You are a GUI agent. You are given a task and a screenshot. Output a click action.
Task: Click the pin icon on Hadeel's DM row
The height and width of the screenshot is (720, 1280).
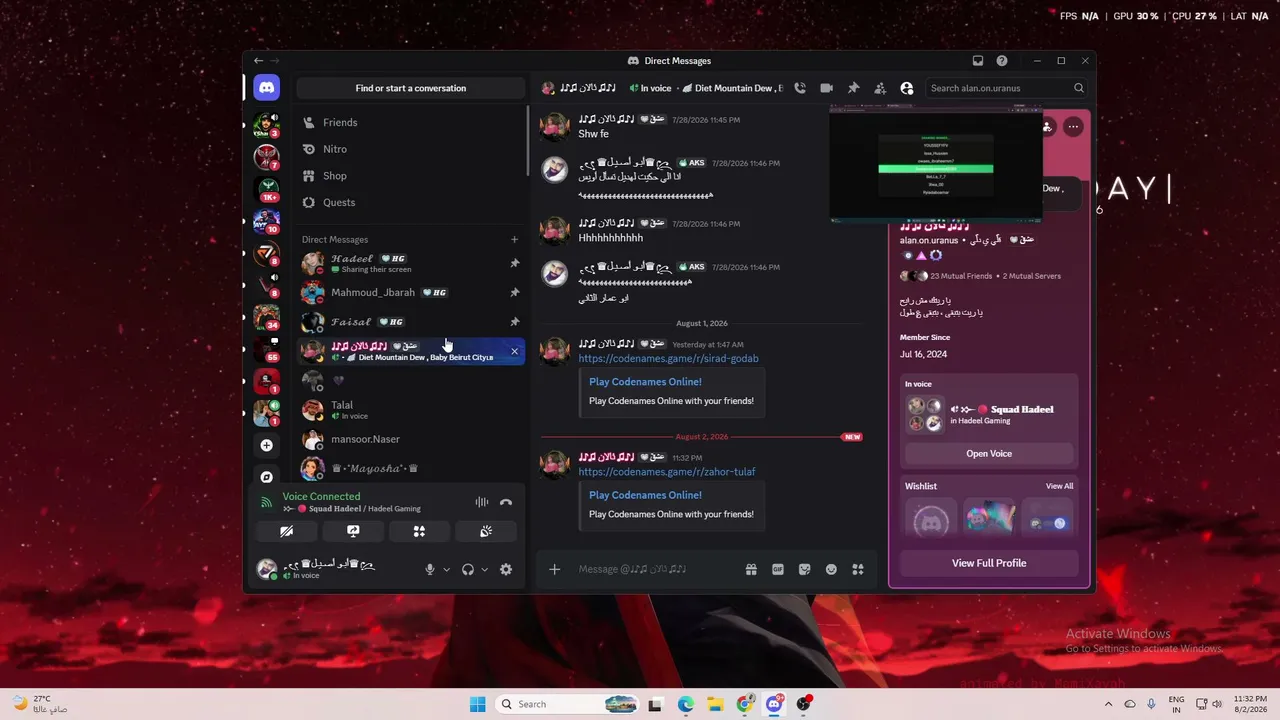click(x=515, y=264)
